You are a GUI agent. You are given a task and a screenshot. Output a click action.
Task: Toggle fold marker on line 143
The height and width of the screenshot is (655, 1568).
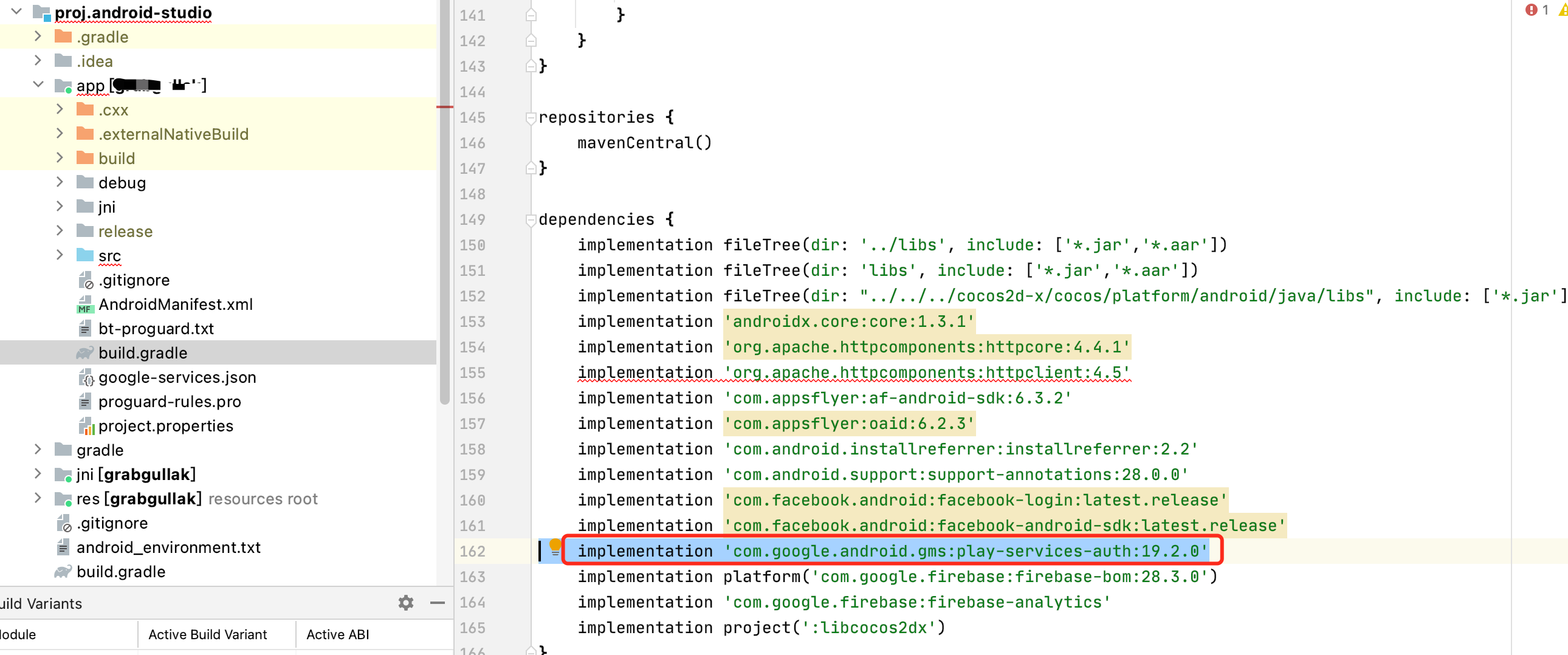point(531,66)
